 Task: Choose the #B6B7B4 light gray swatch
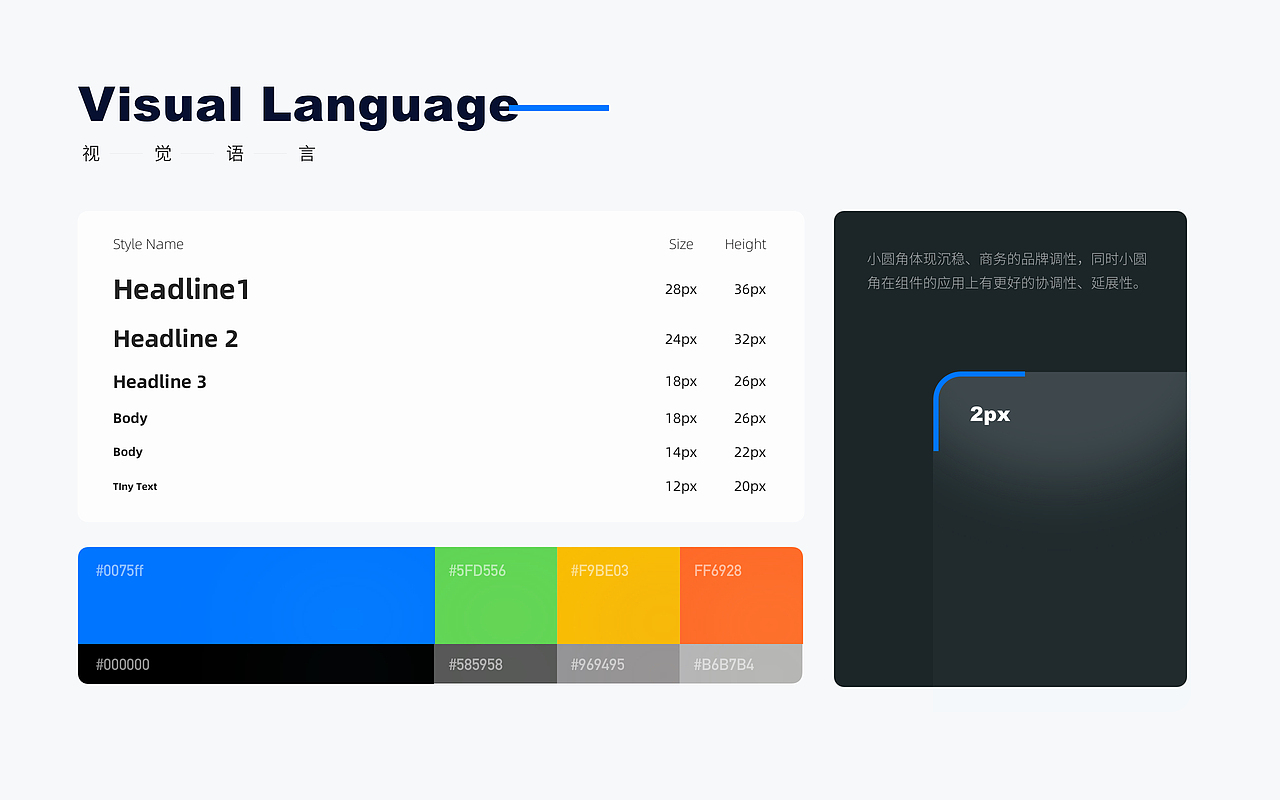pyautogui.click(x=741, y=664)
